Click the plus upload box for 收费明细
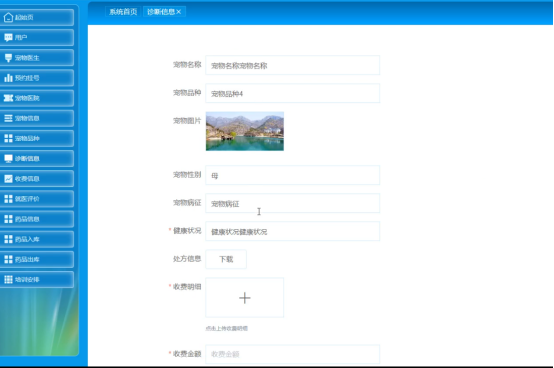Screen dimensions: 554x368 tap(244, 298)
